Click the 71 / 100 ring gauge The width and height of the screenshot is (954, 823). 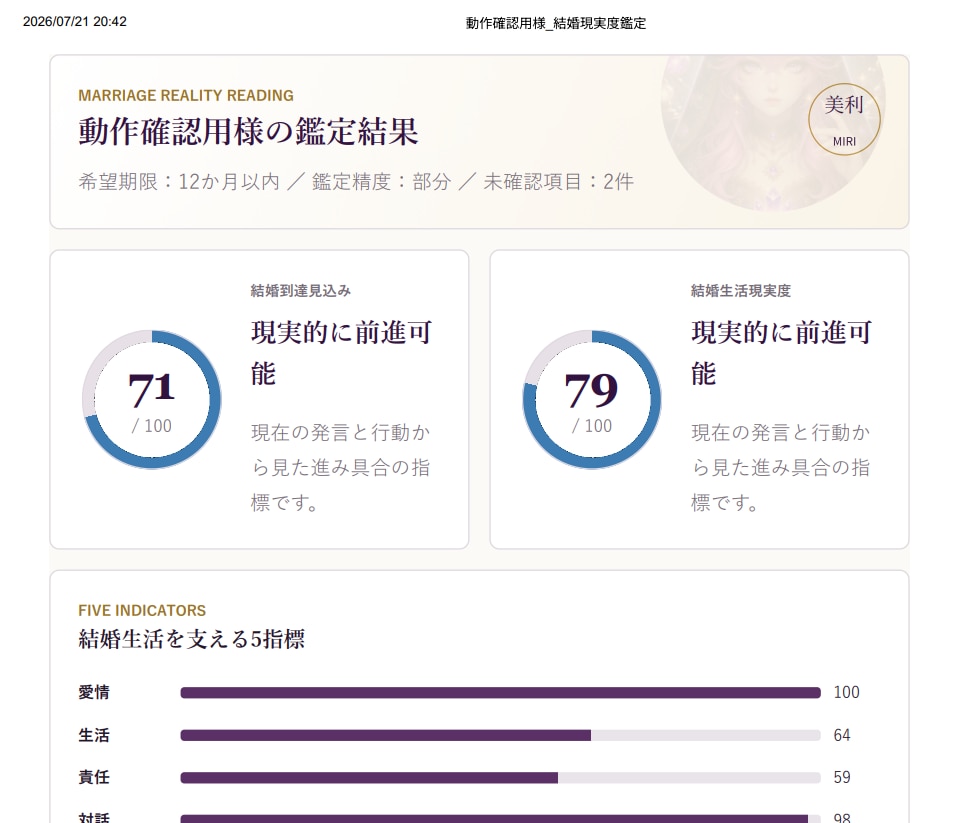click(x=151, y=400)
